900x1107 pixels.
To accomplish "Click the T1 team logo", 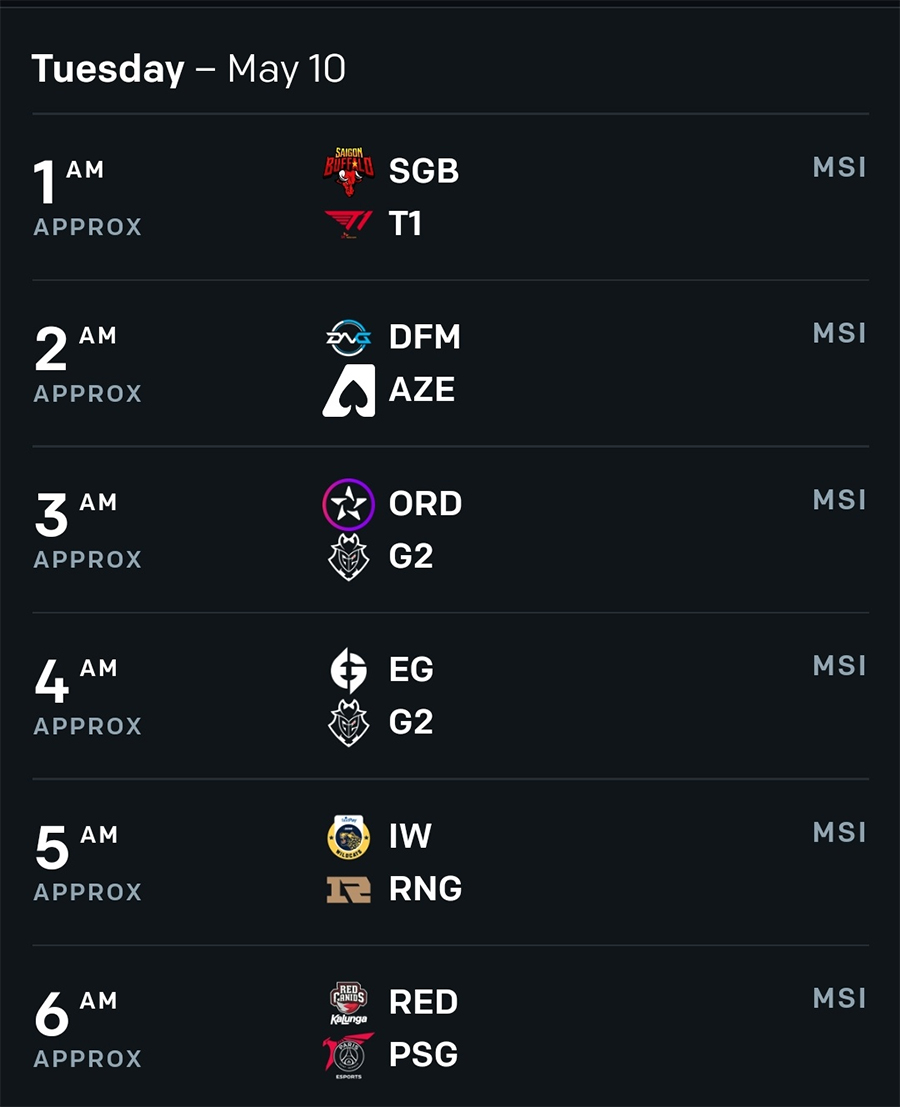I will 349,225.
